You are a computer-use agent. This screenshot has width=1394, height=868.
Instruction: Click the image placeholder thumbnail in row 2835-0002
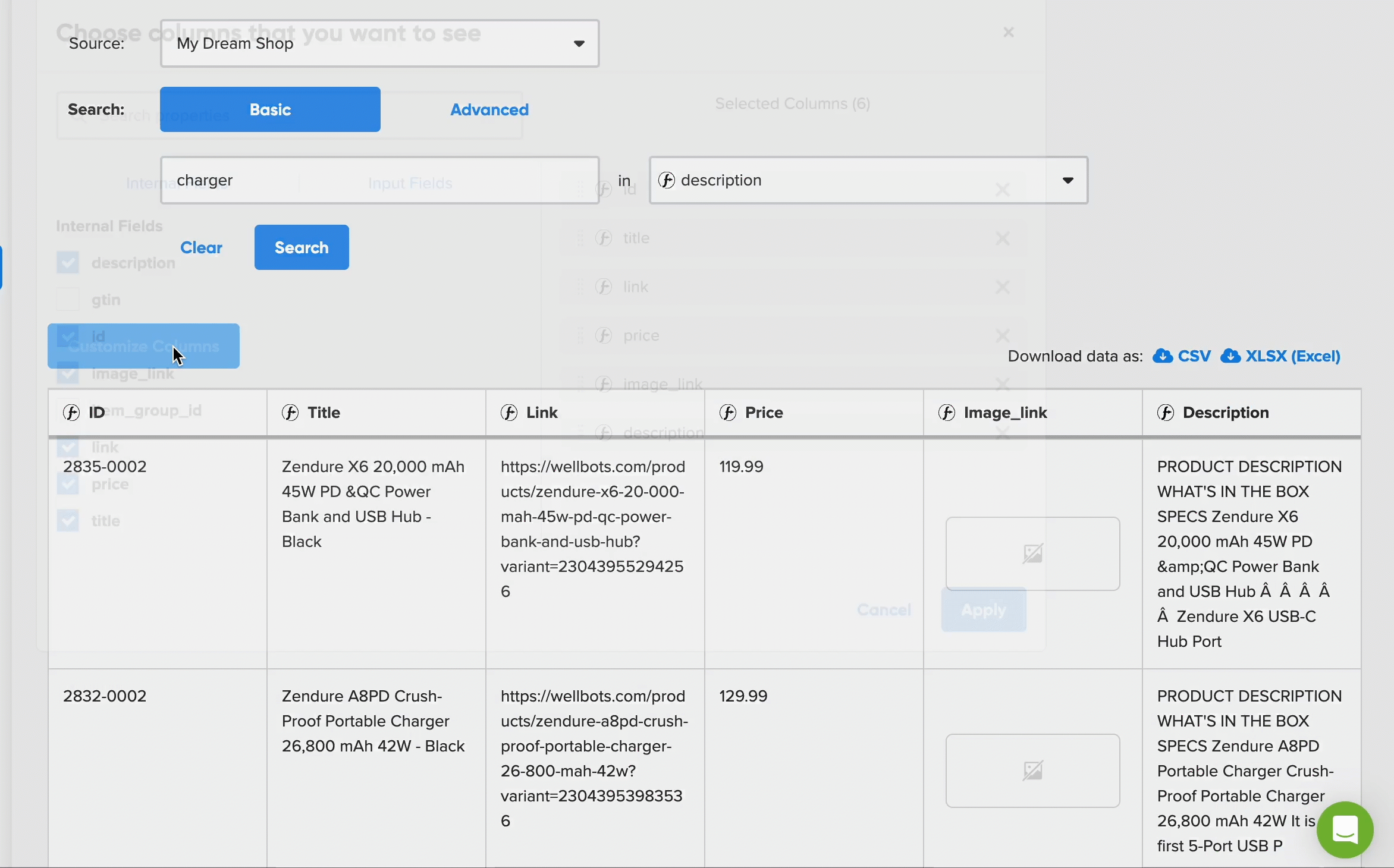click(1033, 553)
